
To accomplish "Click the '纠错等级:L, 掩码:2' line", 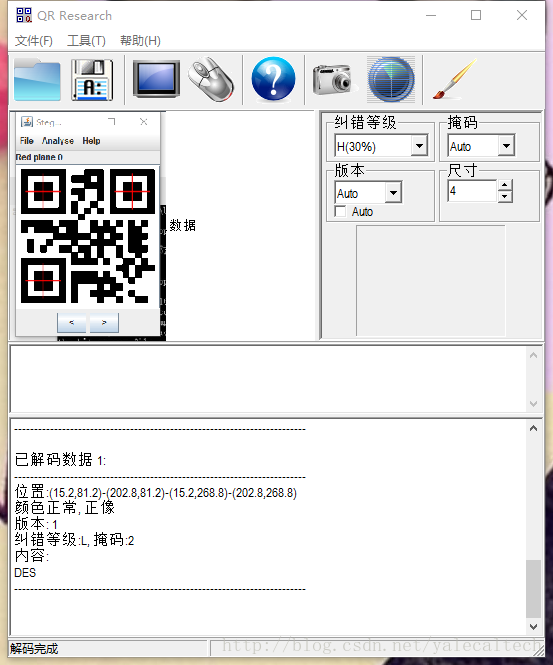I will point(74,540).
